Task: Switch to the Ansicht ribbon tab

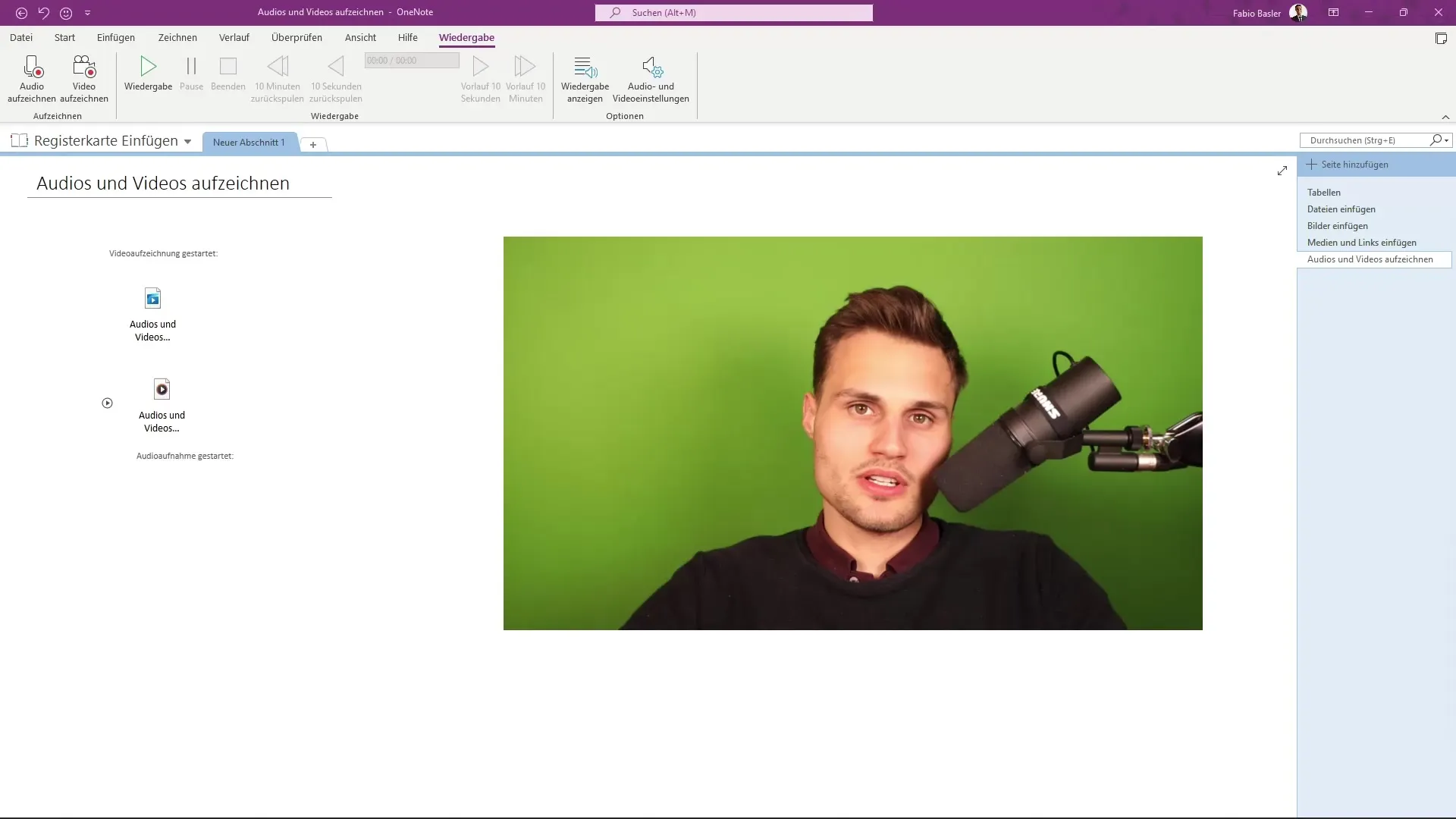Action: [360, 37]
